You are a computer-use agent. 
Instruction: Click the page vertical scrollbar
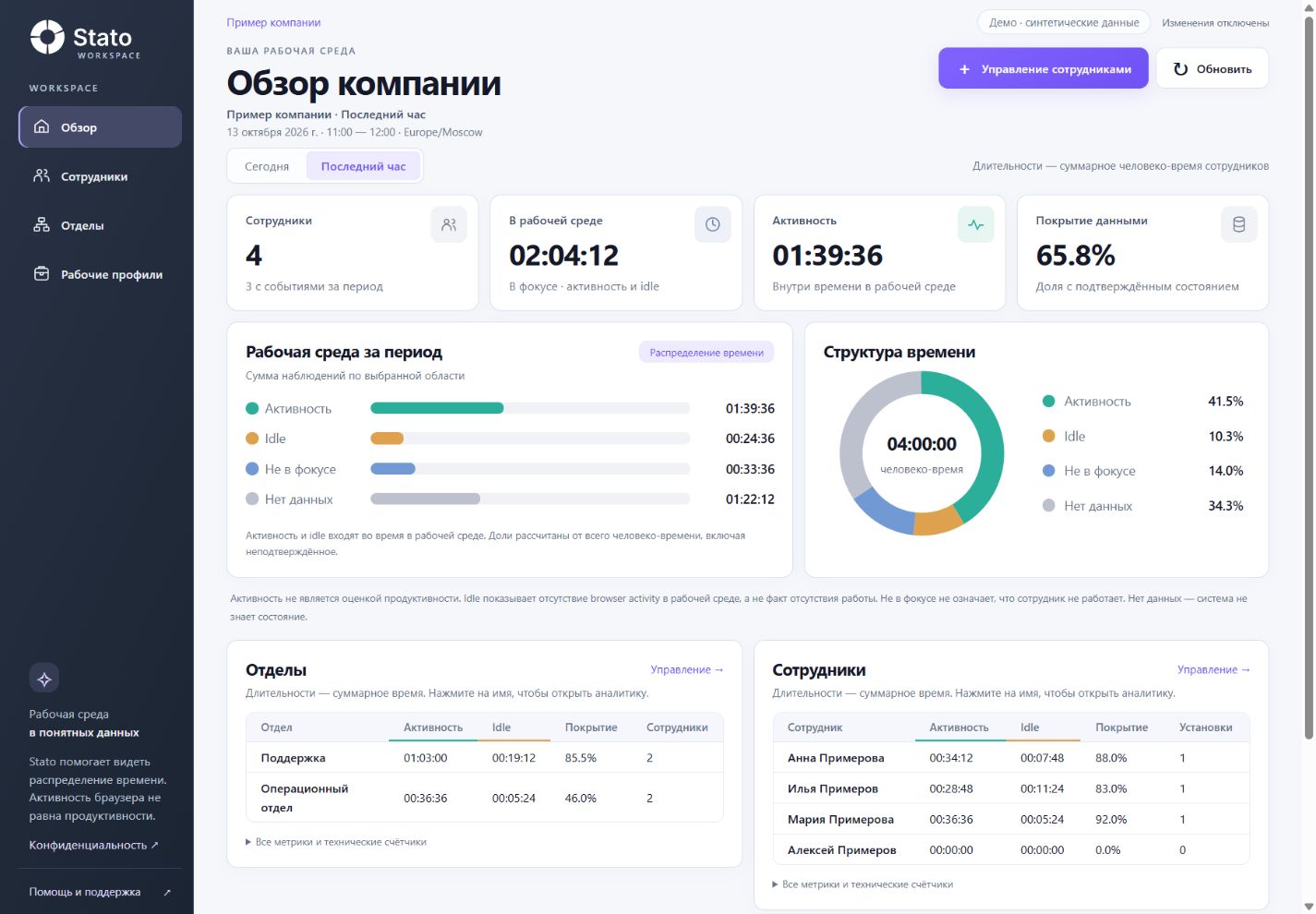tap(1309, 379)
